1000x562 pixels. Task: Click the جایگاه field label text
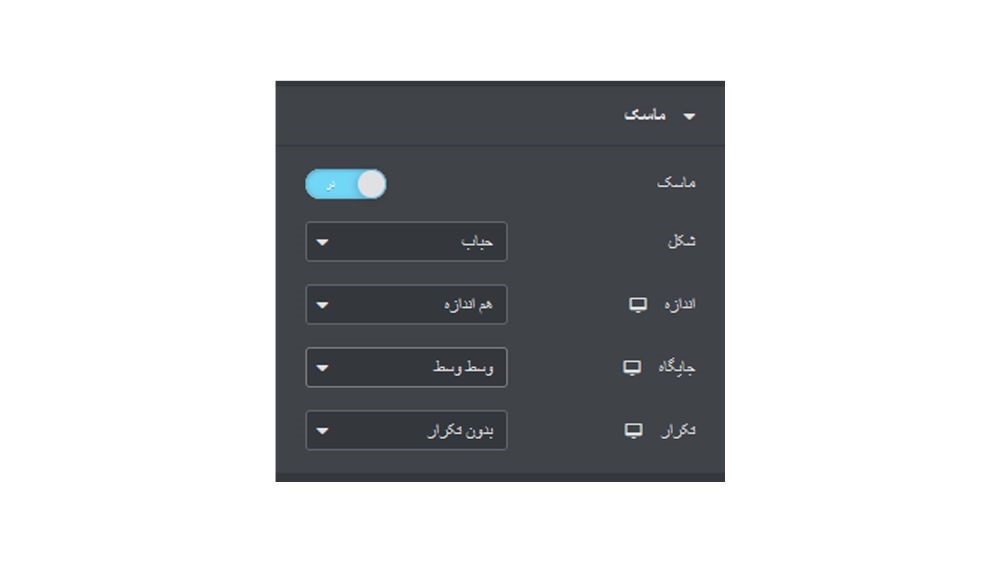[x=677, y=367]
